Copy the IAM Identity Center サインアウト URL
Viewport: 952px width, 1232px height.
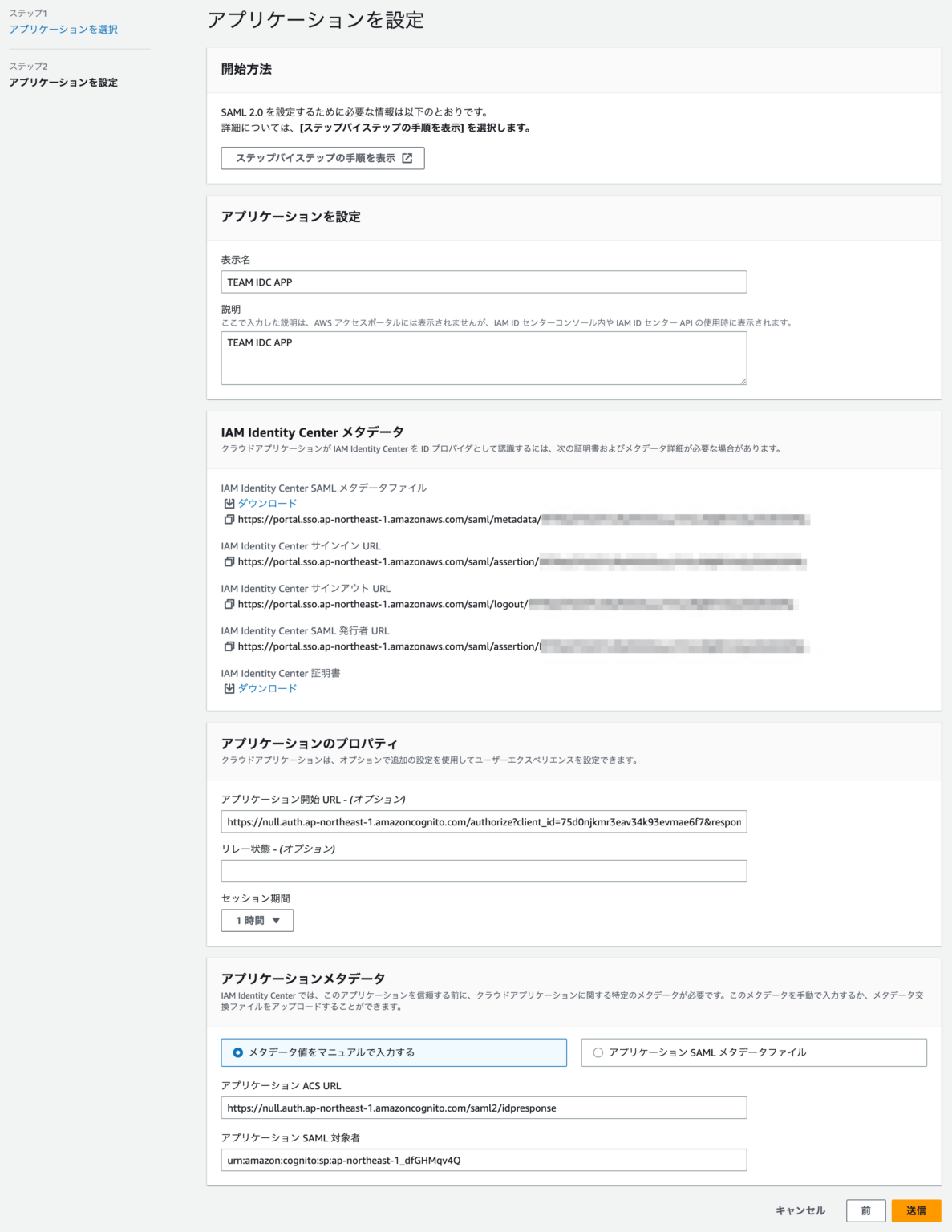click(x=228, y=604)
